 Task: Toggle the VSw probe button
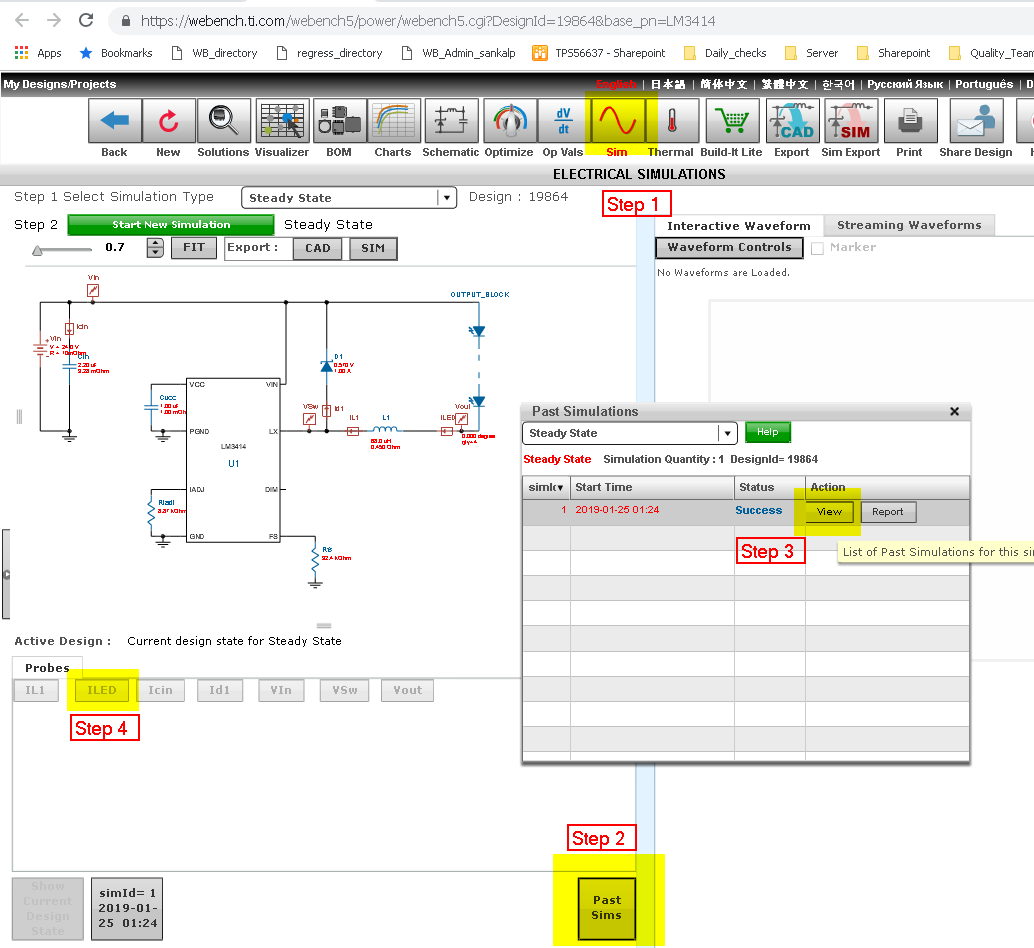tap(345, 690)
